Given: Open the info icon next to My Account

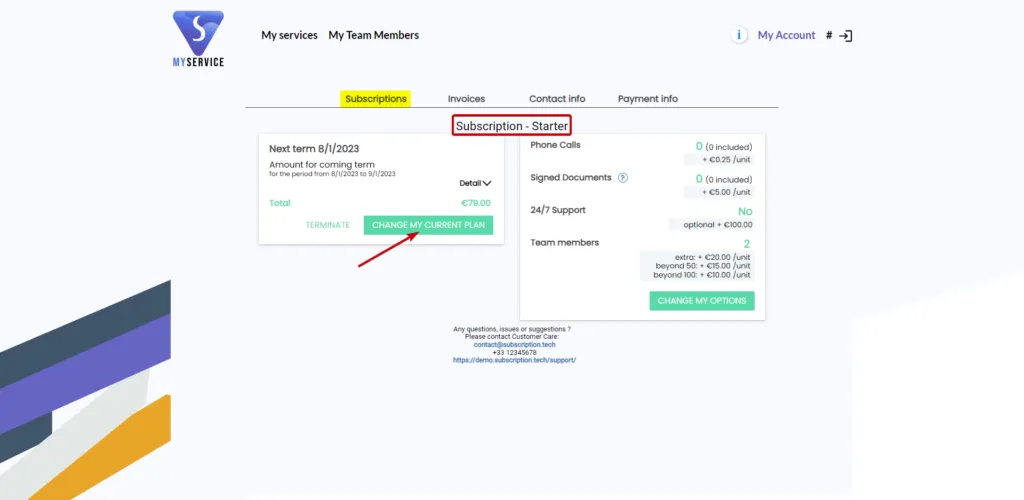Looking at the screenshot, I should pos(739,35).
